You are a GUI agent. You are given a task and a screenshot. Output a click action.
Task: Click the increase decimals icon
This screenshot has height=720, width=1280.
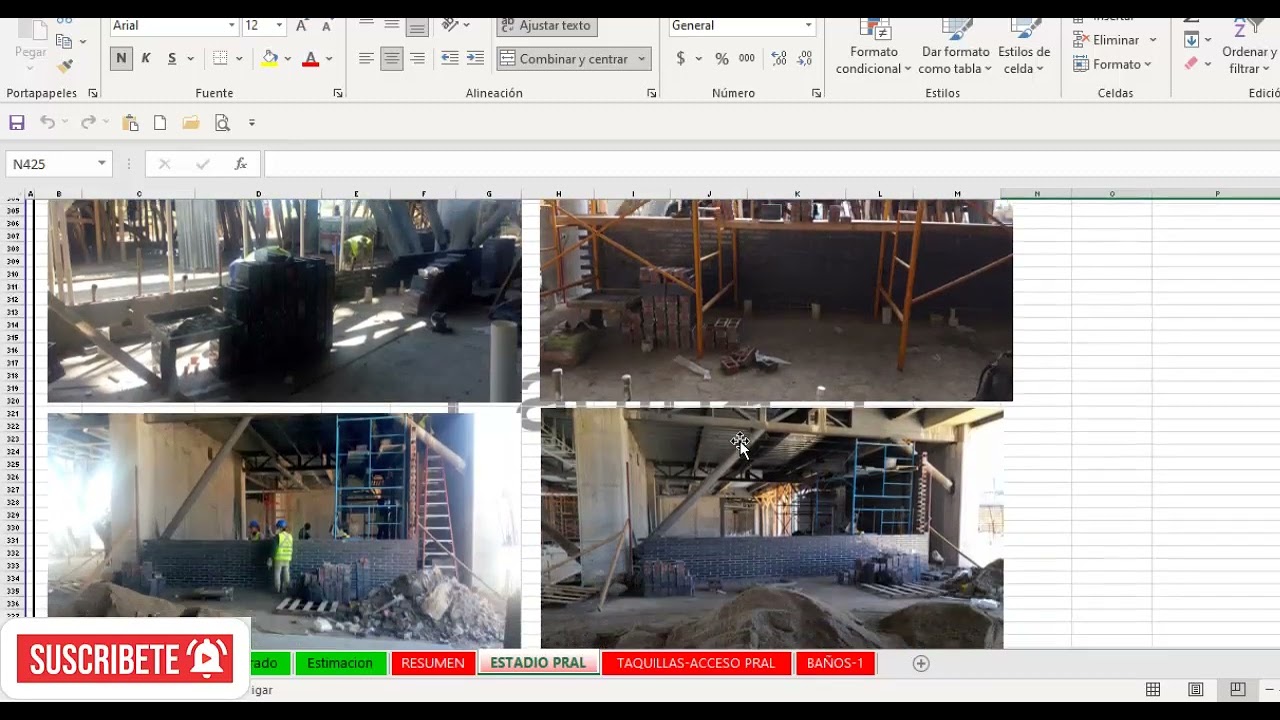click(x=779, y=59)
